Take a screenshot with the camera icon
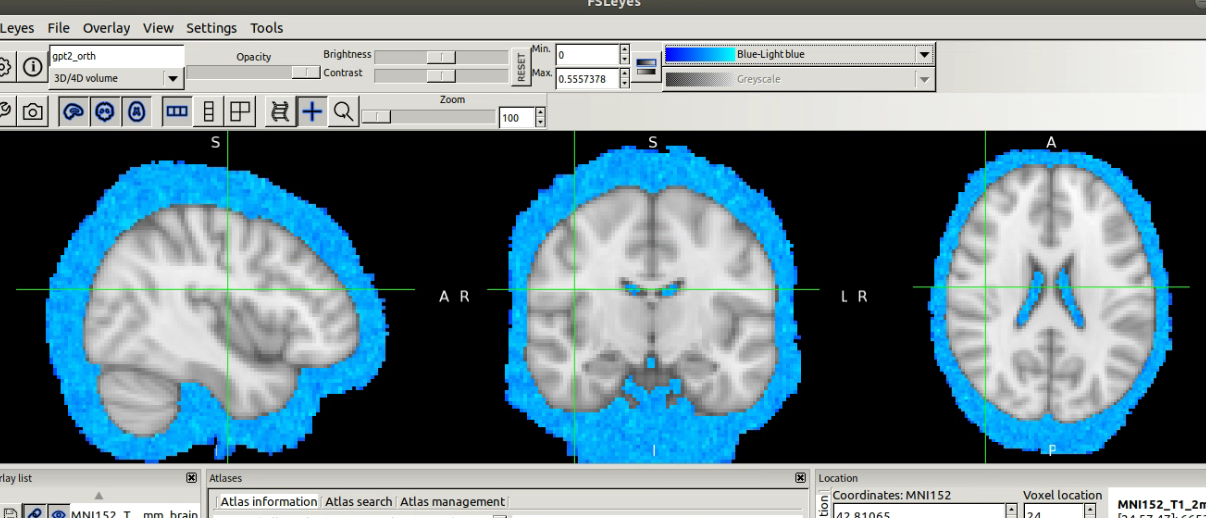1206x518 pixels. (x=33, y=112)
